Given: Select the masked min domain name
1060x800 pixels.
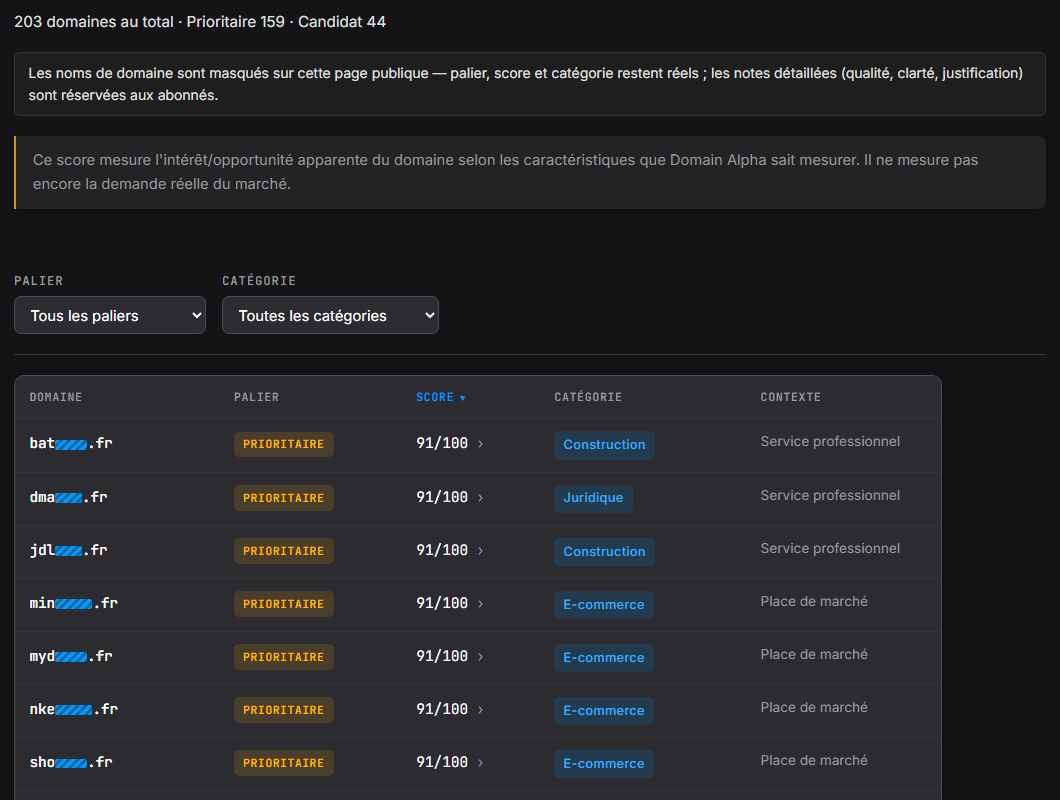Looking at the screenshot, I should (x=74, y=603).
